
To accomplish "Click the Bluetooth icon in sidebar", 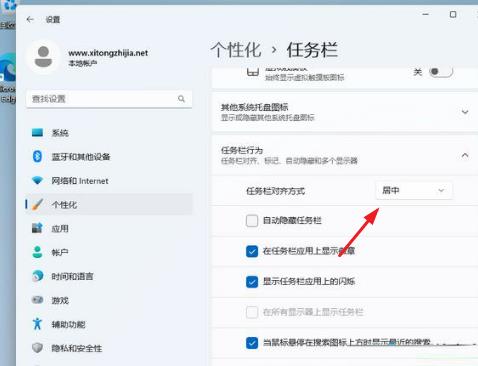I will click(37, 156).
